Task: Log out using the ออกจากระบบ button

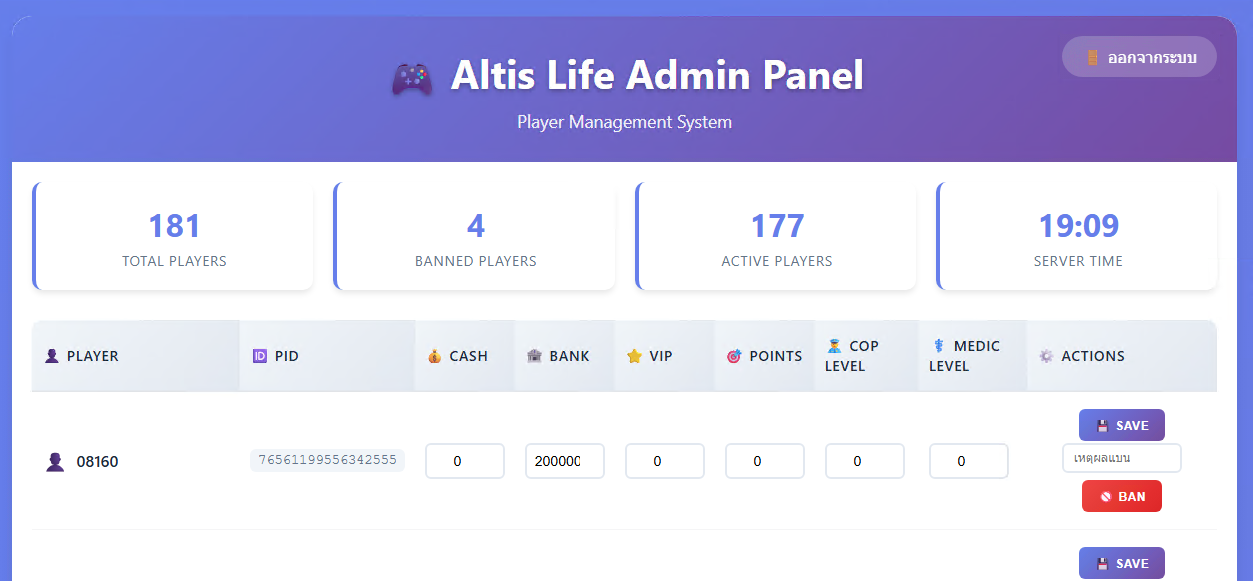Action: click(x=1139, y=57)
